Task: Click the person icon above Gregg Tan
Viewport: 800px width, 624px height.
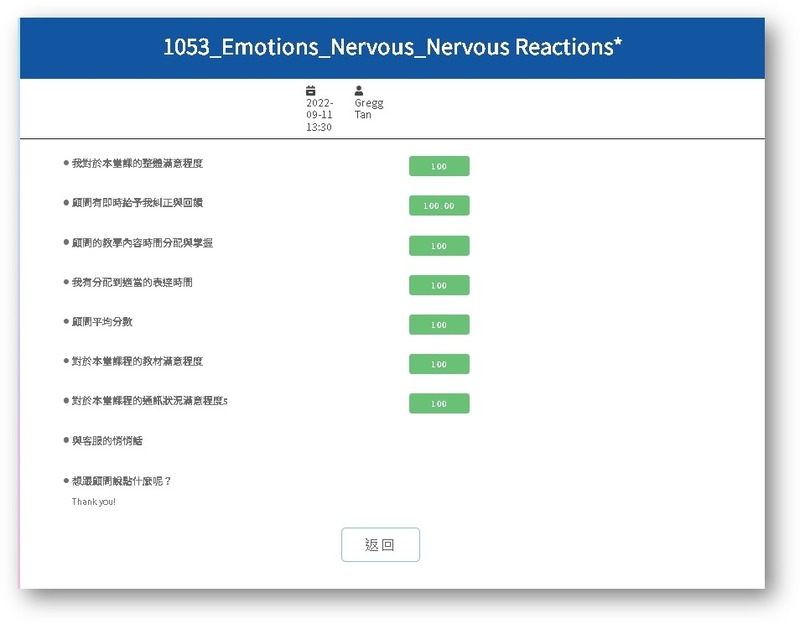Action: pyautogui.click(x=359, y=90)
